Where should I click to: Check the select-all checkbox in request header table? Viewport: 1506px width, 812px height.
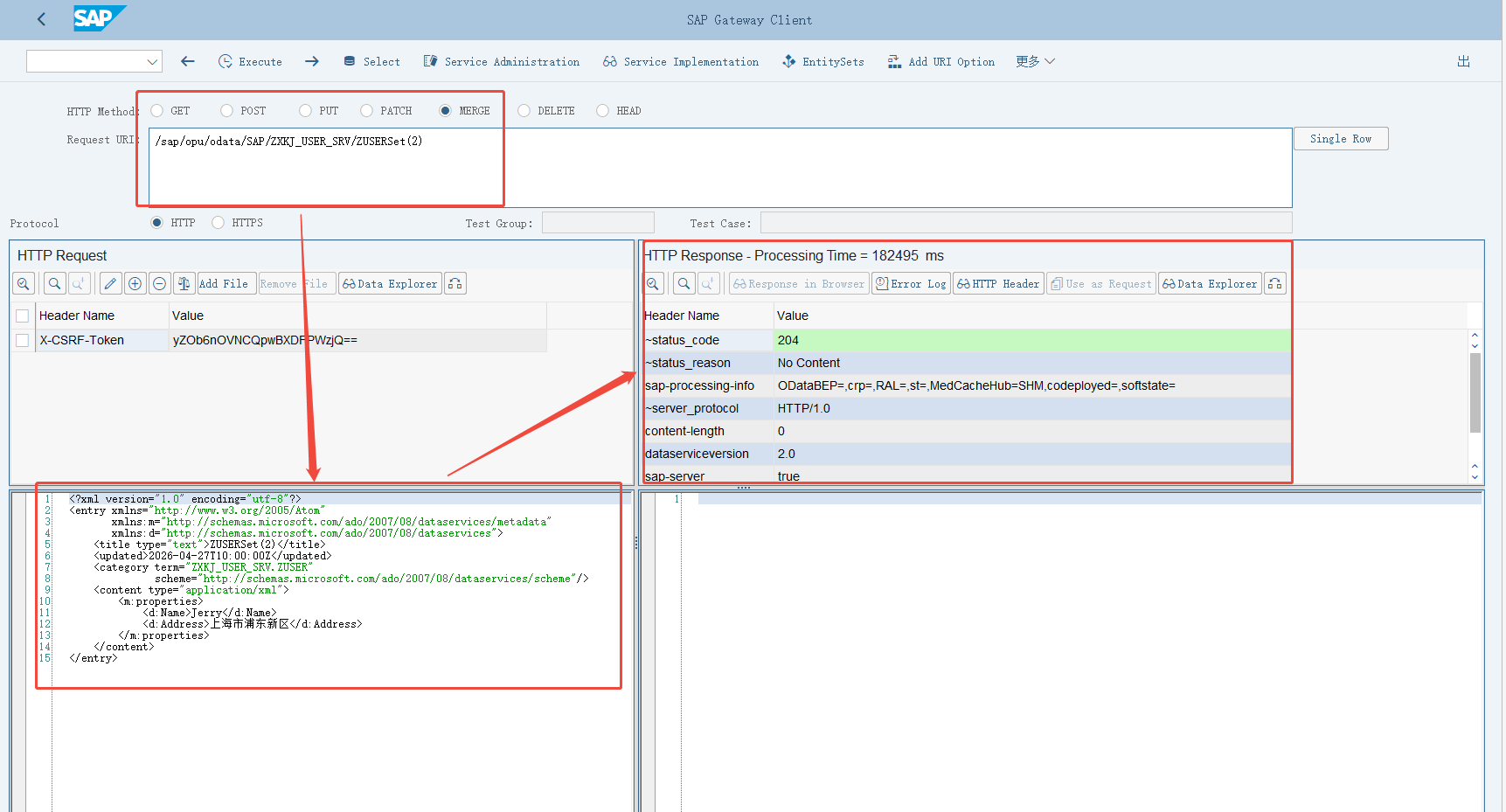23,316
